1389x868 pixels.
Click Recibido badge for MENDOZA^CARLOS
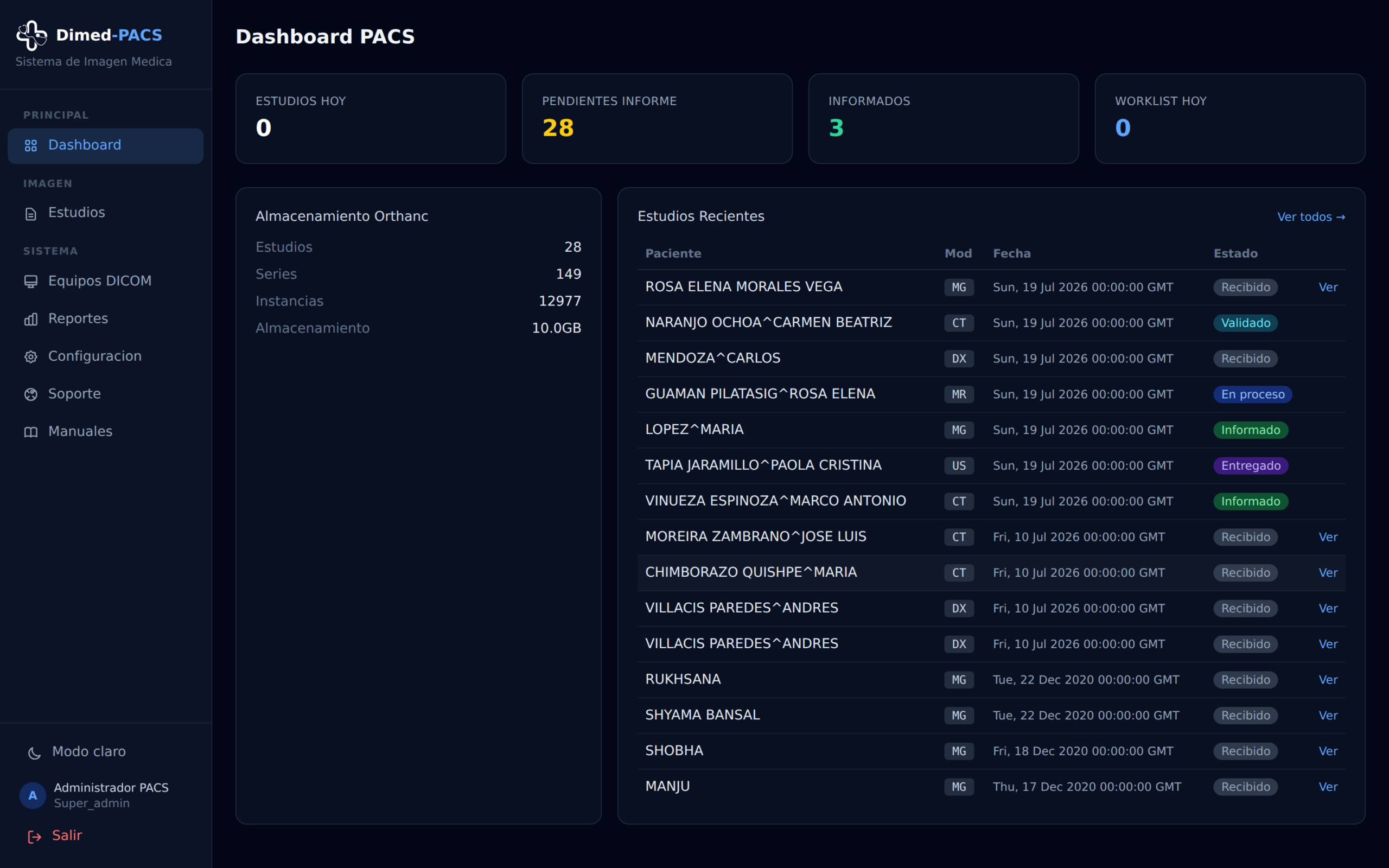click(x=1246, y=358)
